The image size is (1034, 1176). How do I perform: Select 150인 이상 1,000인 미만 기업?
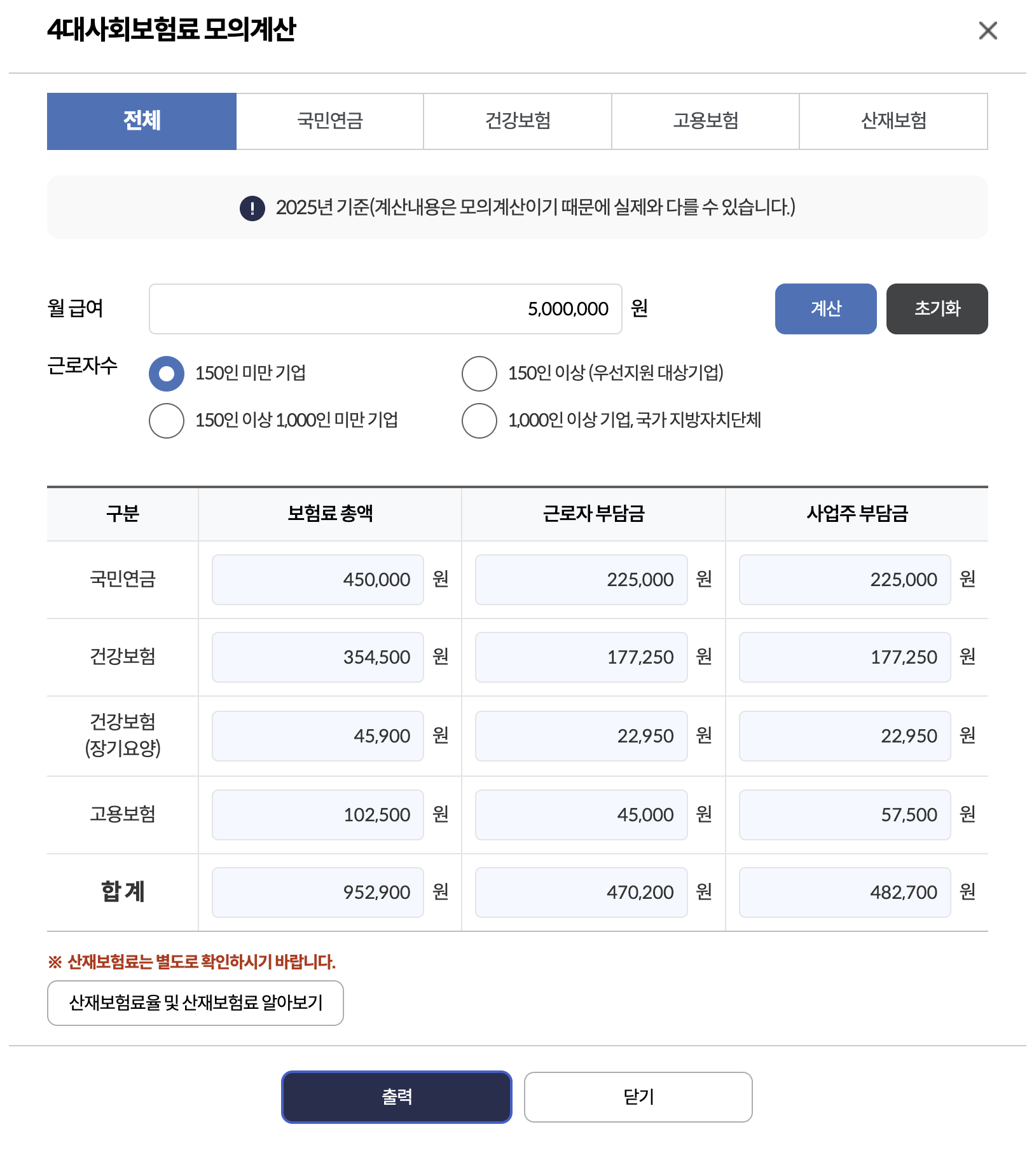166,420
